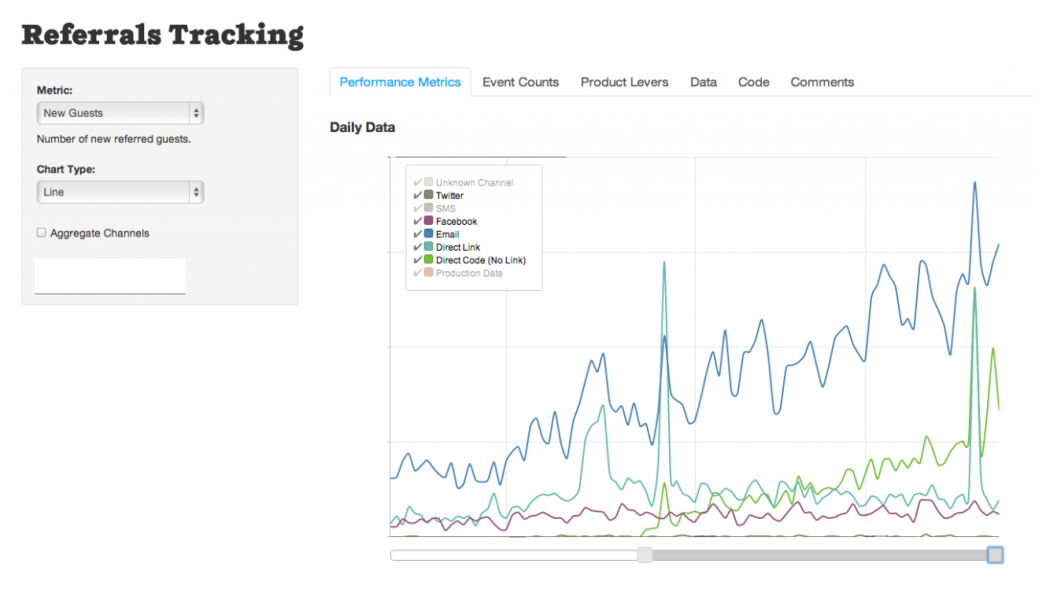Switch to the Event Counts tab
1051x593 pixels.
coord(520,82)
